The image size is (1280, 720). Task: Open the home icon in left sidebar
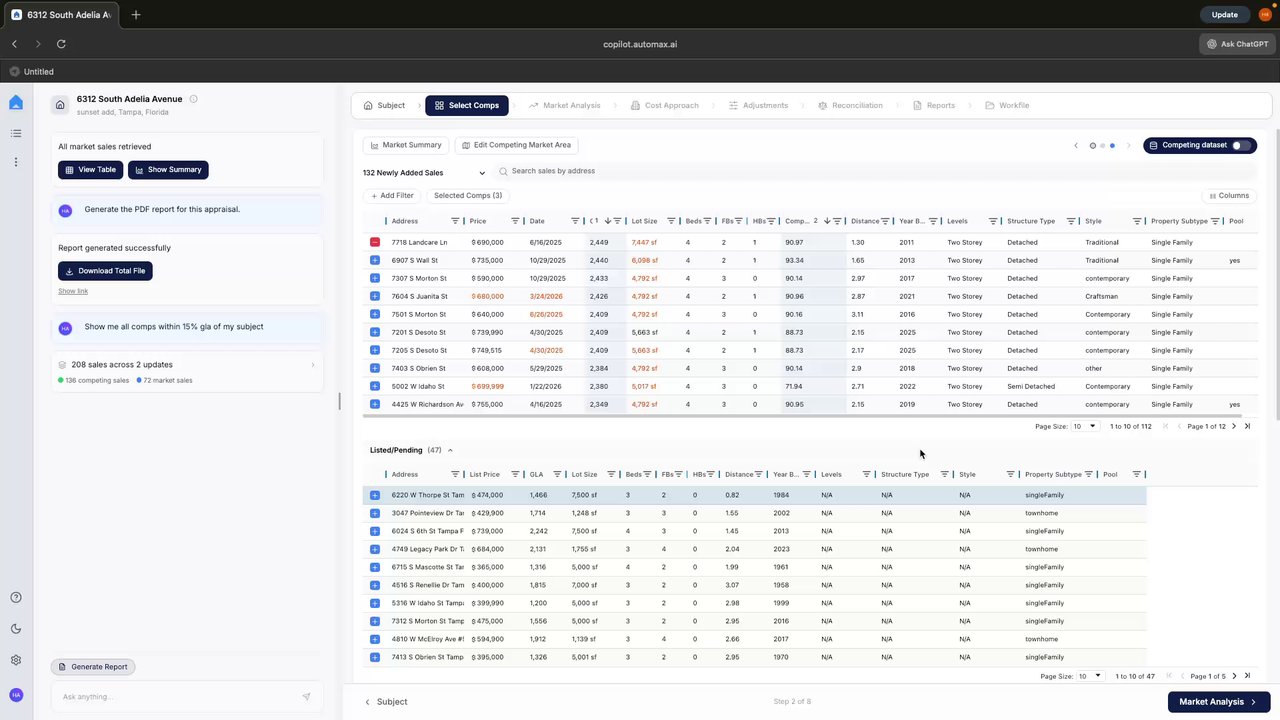(x=15, y=103)
